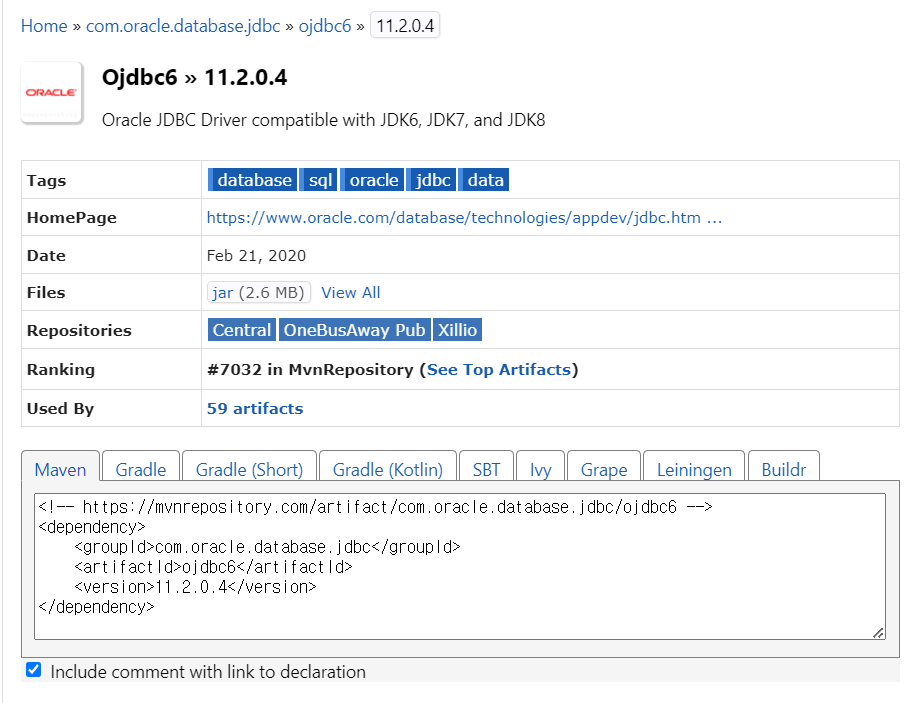This screenshot has width=913, height=703.
Task: Open ojdbc6 breadcrumb link
Action: pyautogui.click(x=325, y=26)
